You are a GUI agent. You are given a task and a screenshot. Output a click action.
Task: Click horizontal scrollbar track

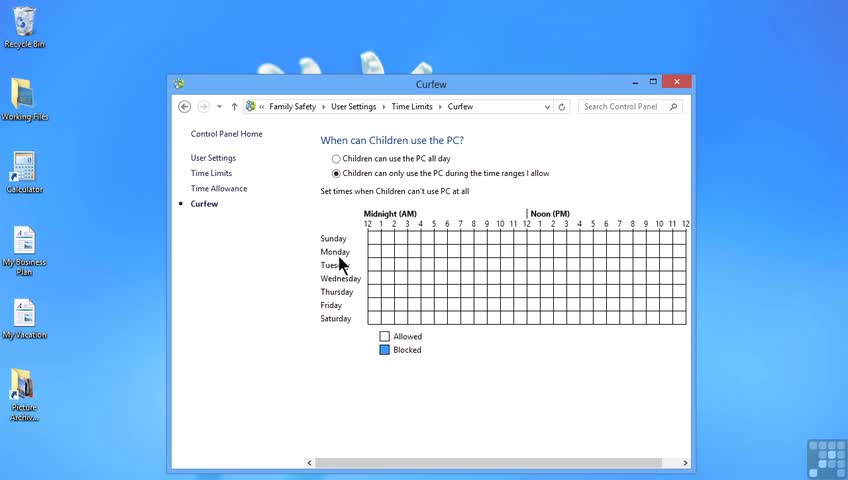tap(488, 463)
